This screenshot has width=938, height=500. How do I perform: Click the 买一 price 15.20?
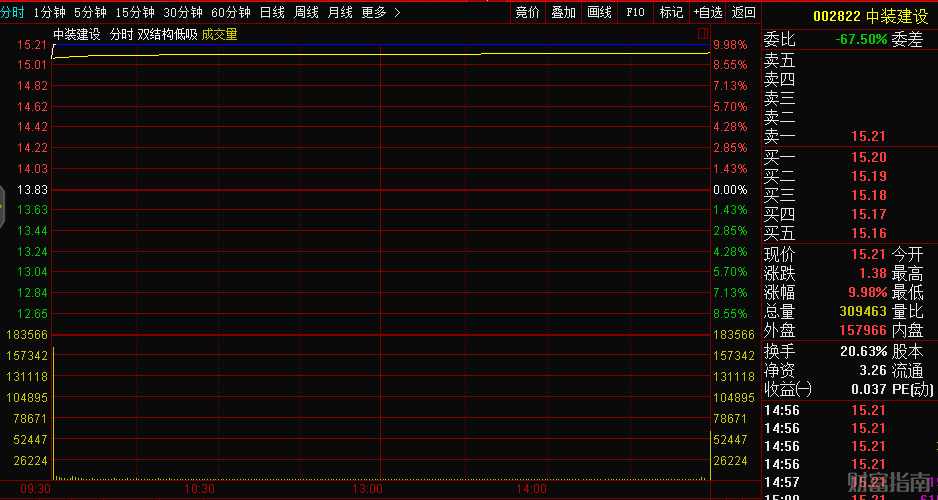pos(869,157)
